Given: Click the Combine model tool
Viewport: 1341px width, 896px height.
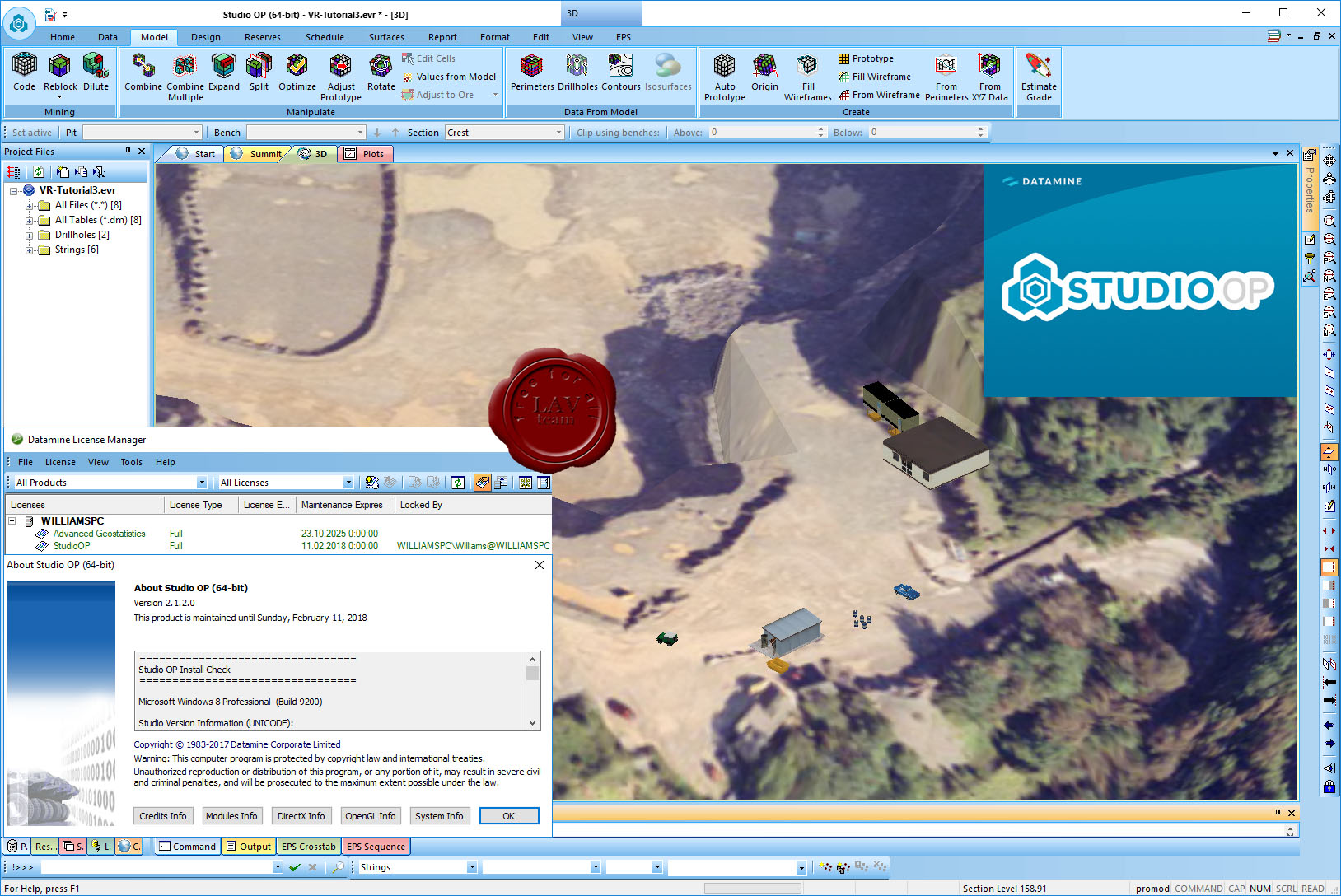Looking at the screenshot, I should click(x=143, y=72).
